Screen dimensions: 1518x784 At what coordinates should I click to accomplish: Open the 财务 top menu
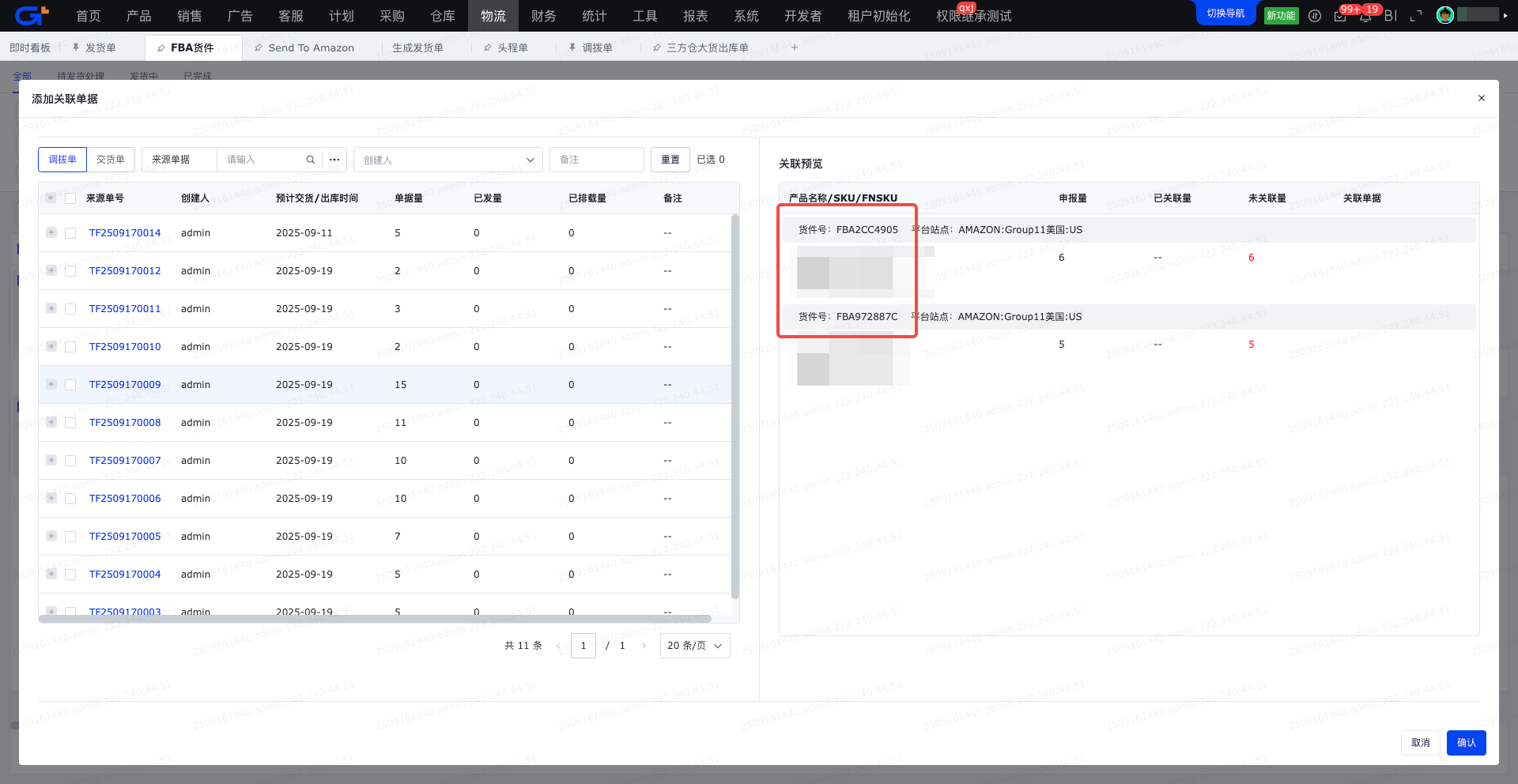point(544,16)
